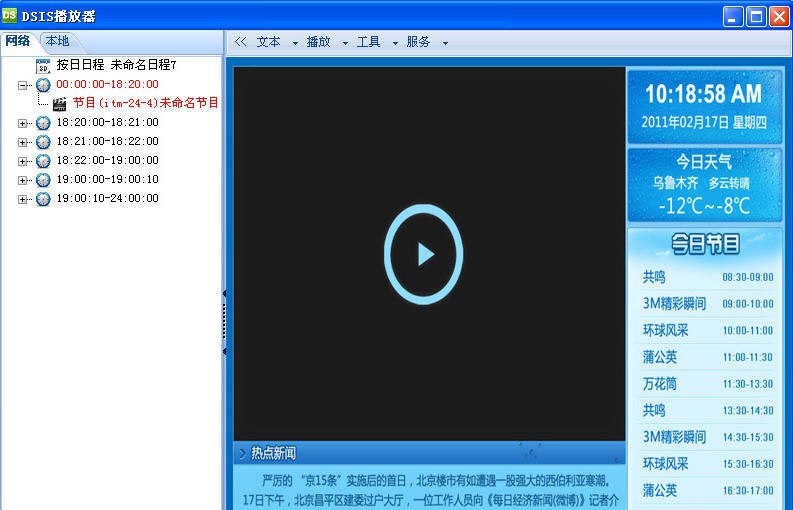The width and height of the screenshot is (793, 510).
Task: Play the video with the circular play button
Action: click(424, 254)
